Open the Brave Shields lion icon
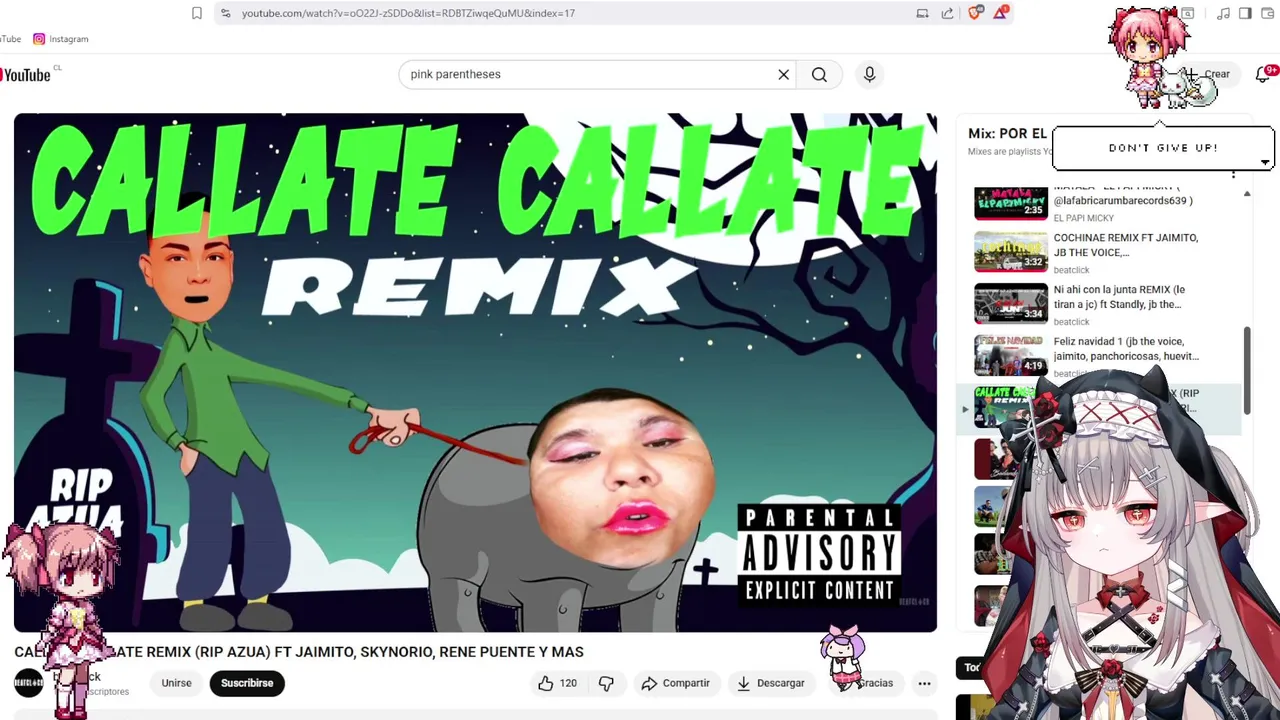This screenshot has height=720, width=1280. (975, 13)
